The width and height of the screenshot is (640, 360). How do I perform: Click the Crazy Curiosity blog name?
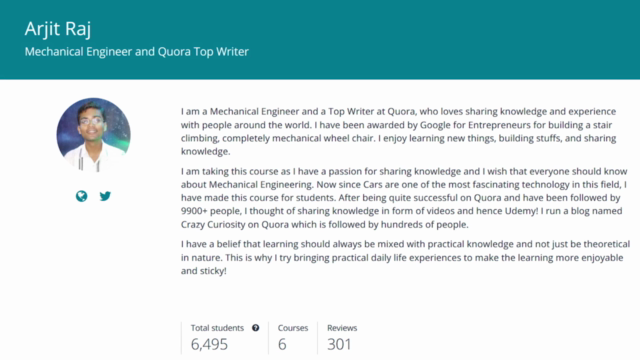213,224
